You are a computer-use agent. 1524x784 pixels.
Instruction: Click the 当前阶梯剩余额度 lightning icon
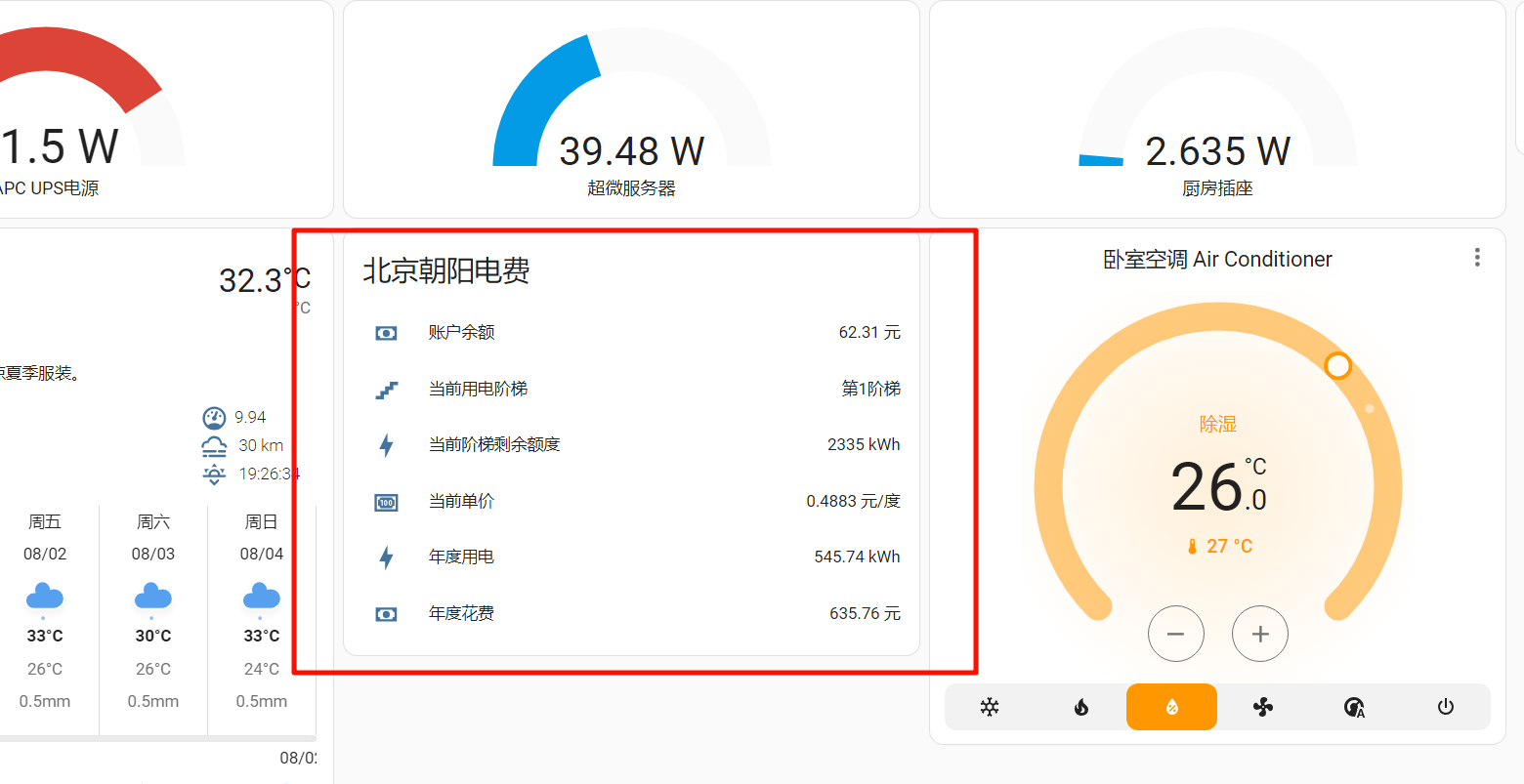(386, 445)
